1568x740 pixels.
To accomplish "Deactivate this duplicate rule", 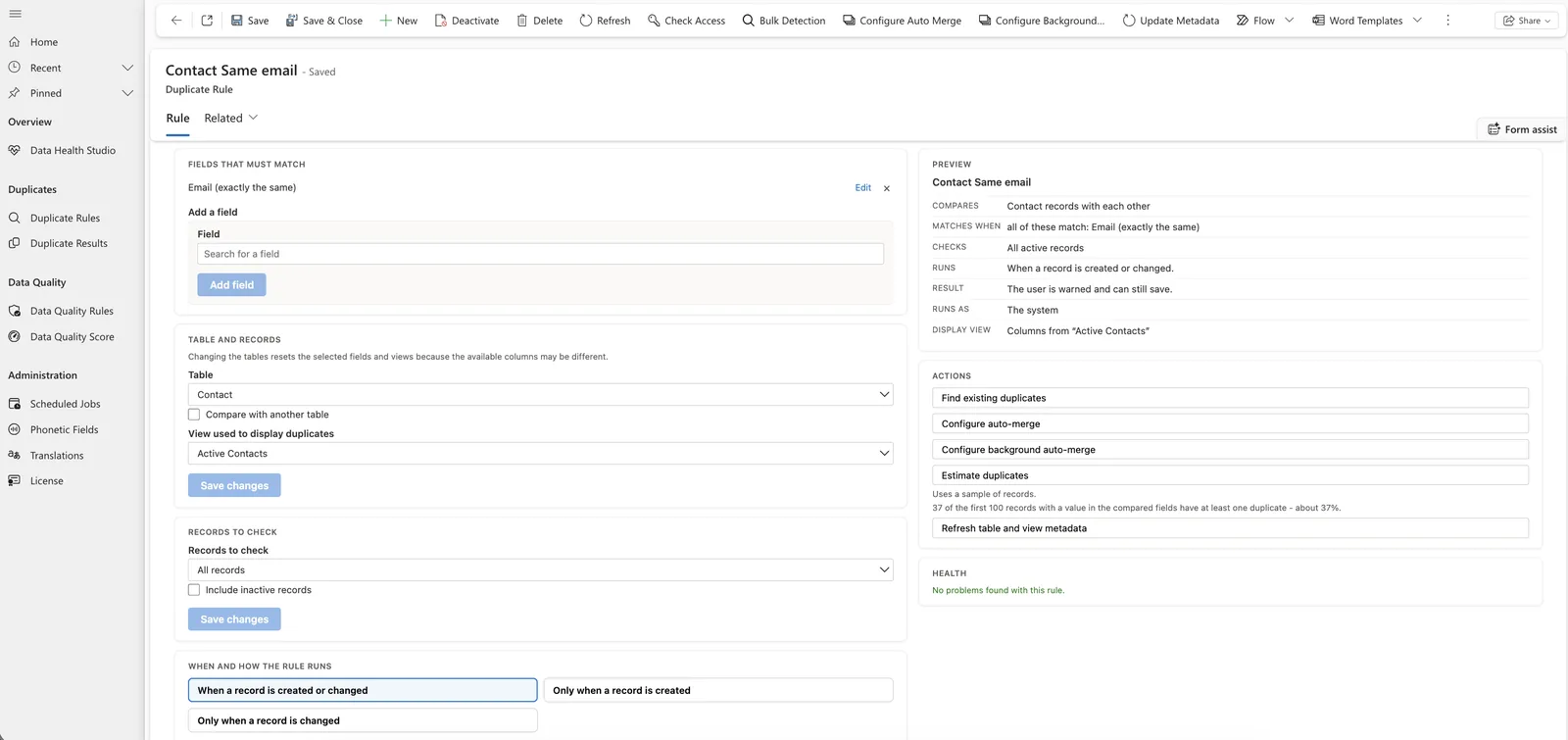I will tap(466, 21).
